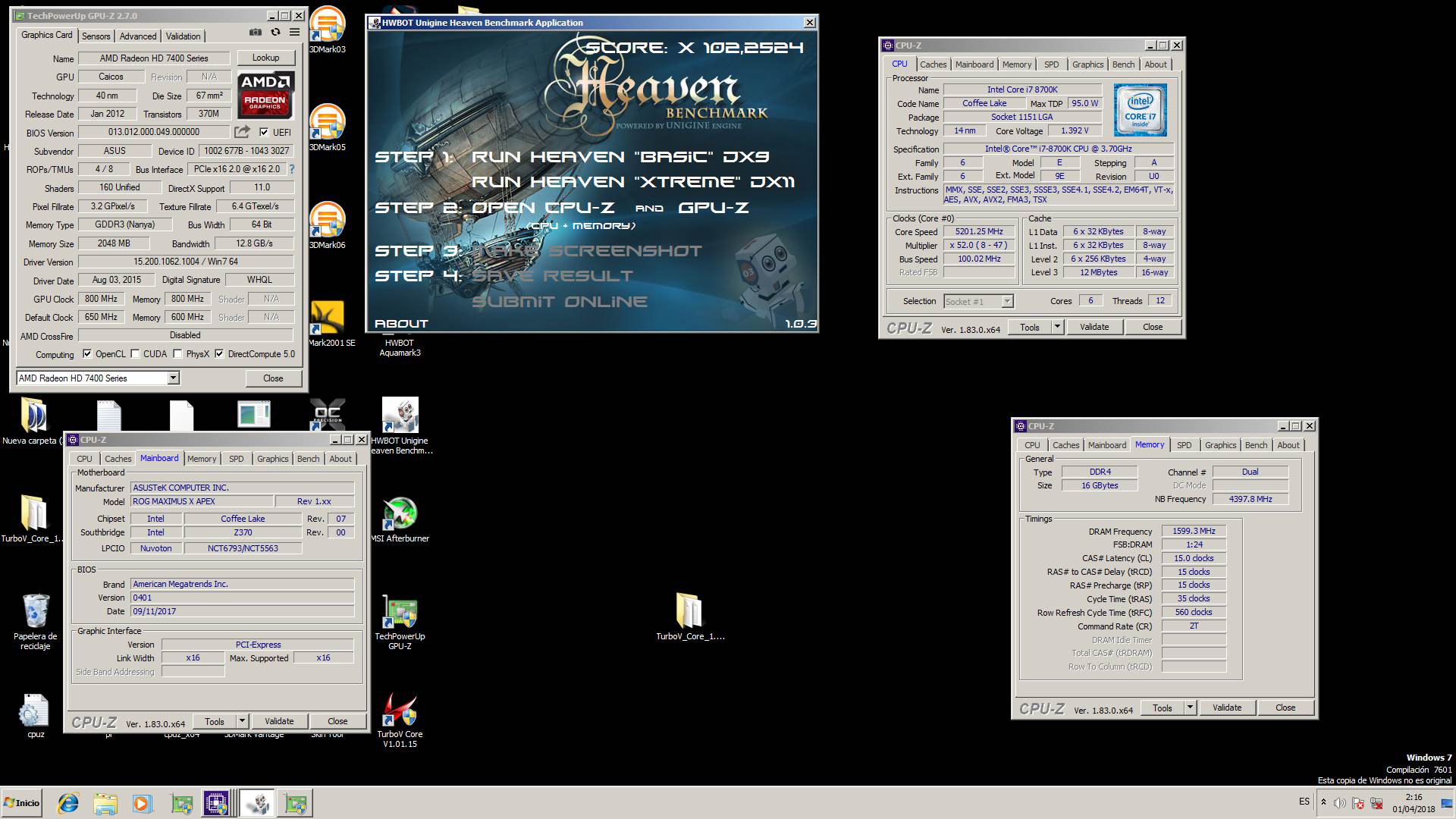Image resolution: width=1456 pixels, height=819 pixels.
Task: Open the GPU-Z hamburger menu icon
Action: pos(294,33)
